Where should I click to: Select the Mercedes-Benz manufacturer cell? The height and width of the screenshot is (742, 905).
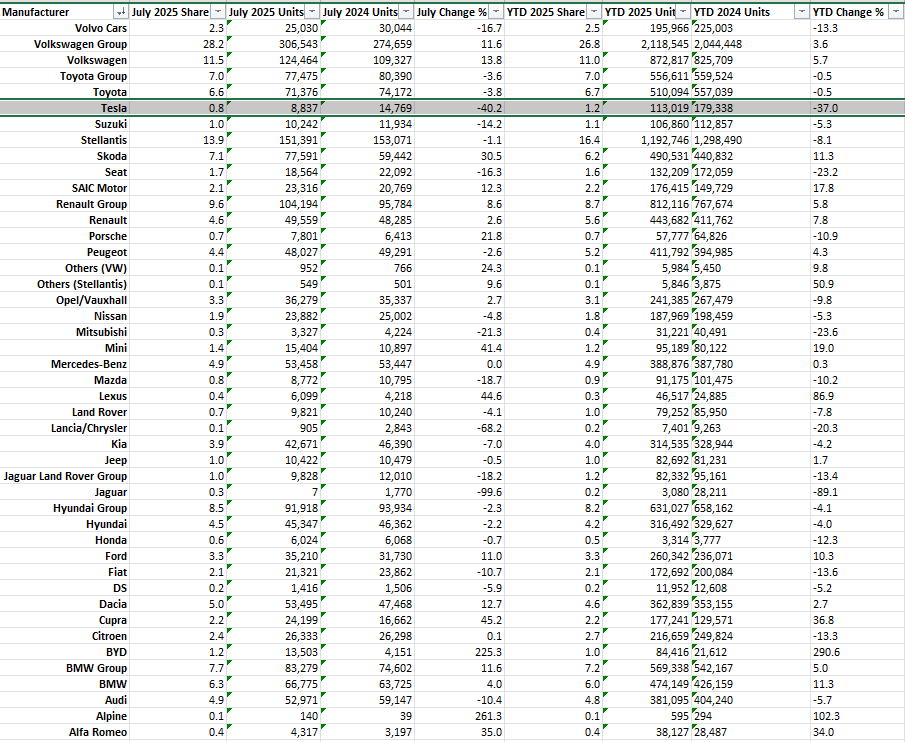[65, 364]
